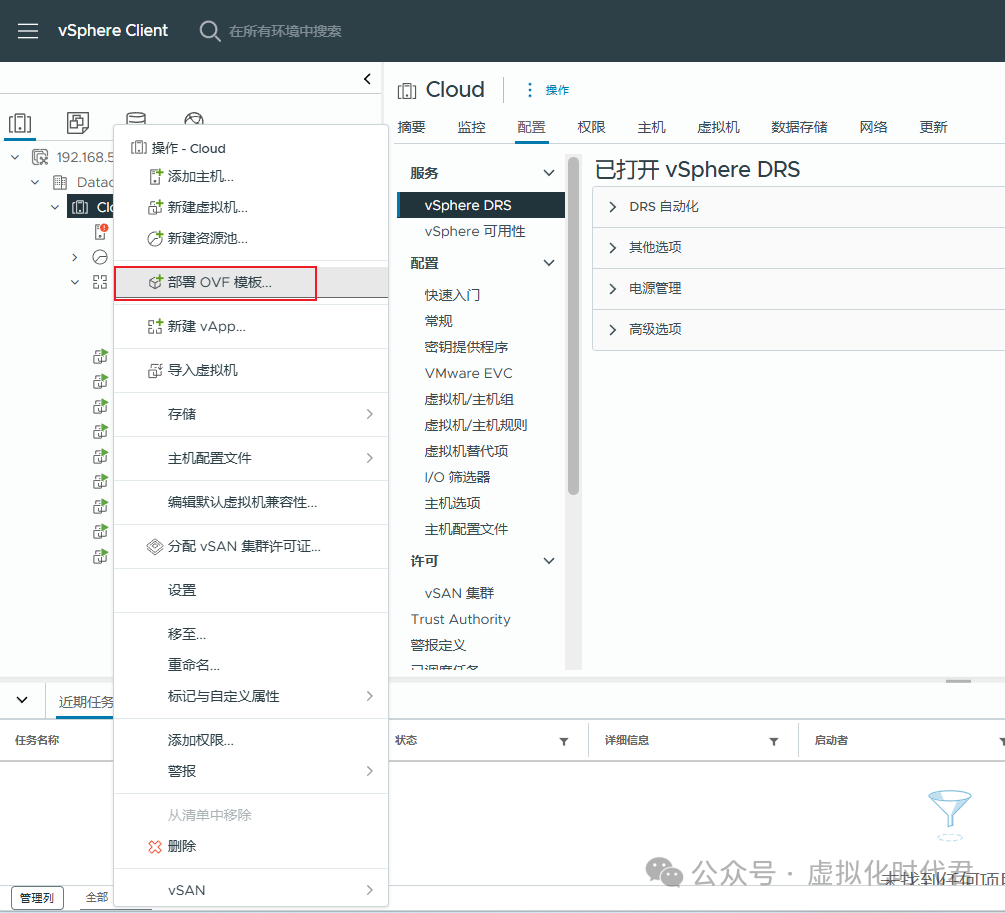Image resolution: width=1005 pixels, height=913 pixels.
Task: Open vSAN submenu in context menu
Action: 251,890
